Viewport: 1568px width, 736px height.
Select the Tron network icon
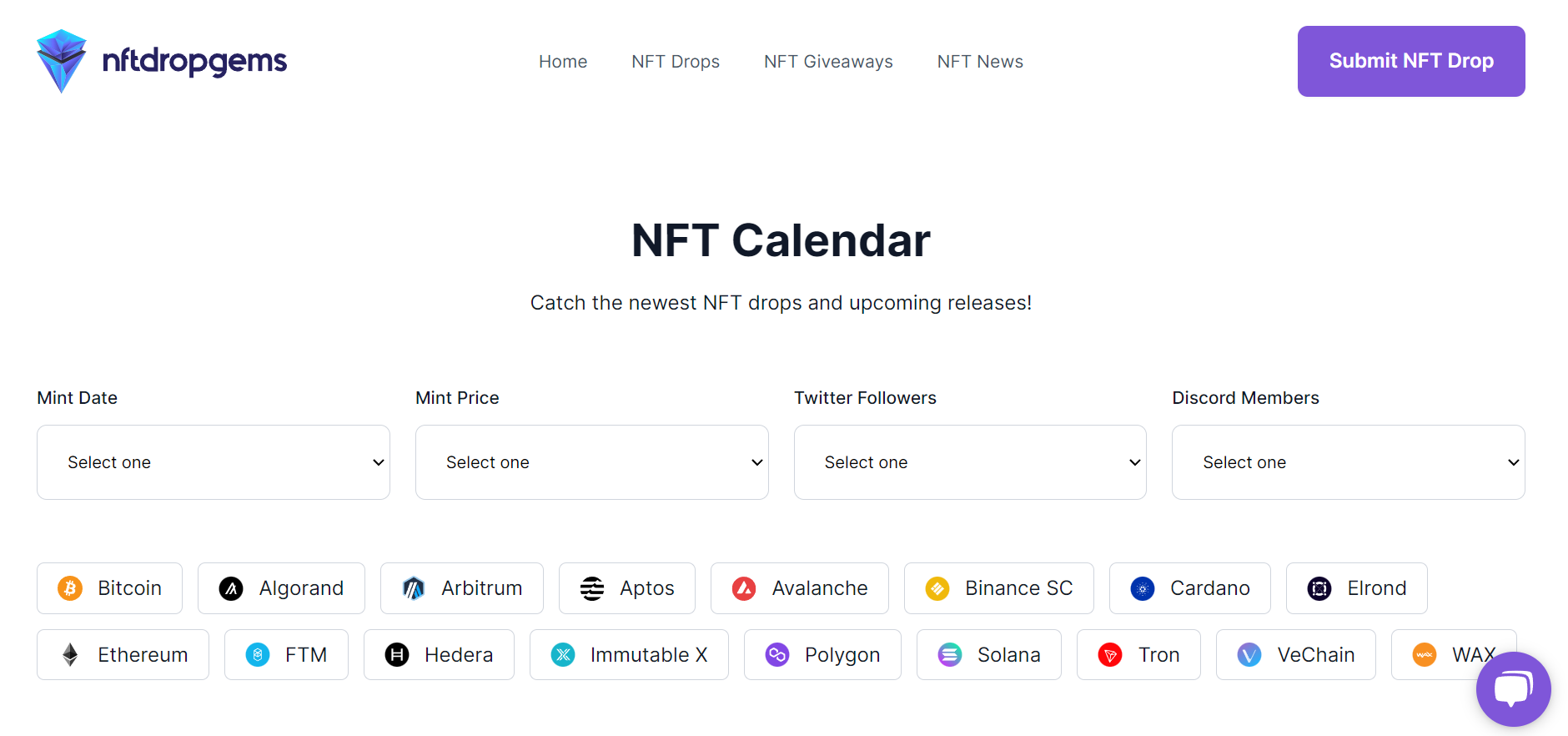click(x=1111, y=654)
